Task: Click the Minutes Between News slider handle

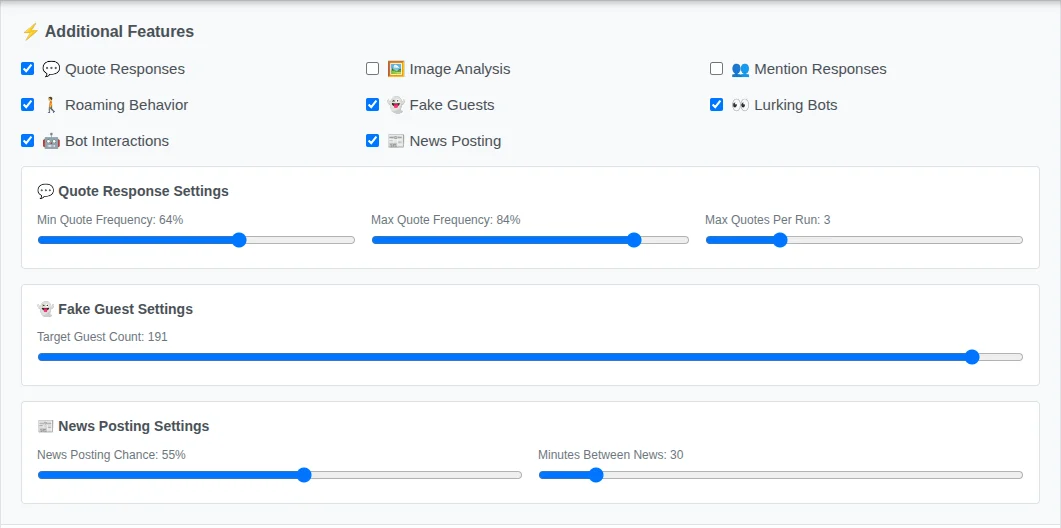Action: pyautogui.click(x=596, y=475)
